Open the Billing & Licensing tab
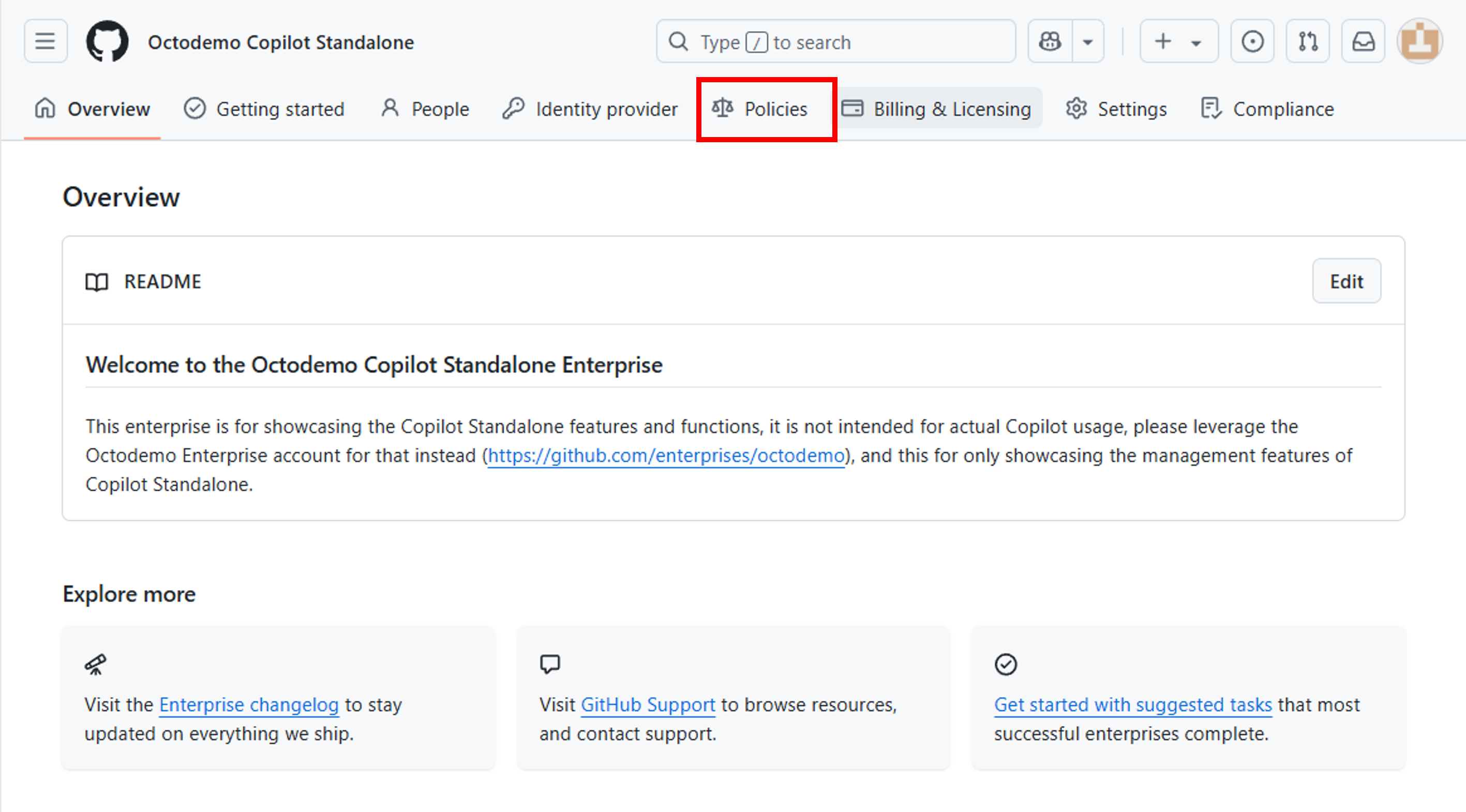This screenshot has height=812, width=1466. click(x=936, y=109)
